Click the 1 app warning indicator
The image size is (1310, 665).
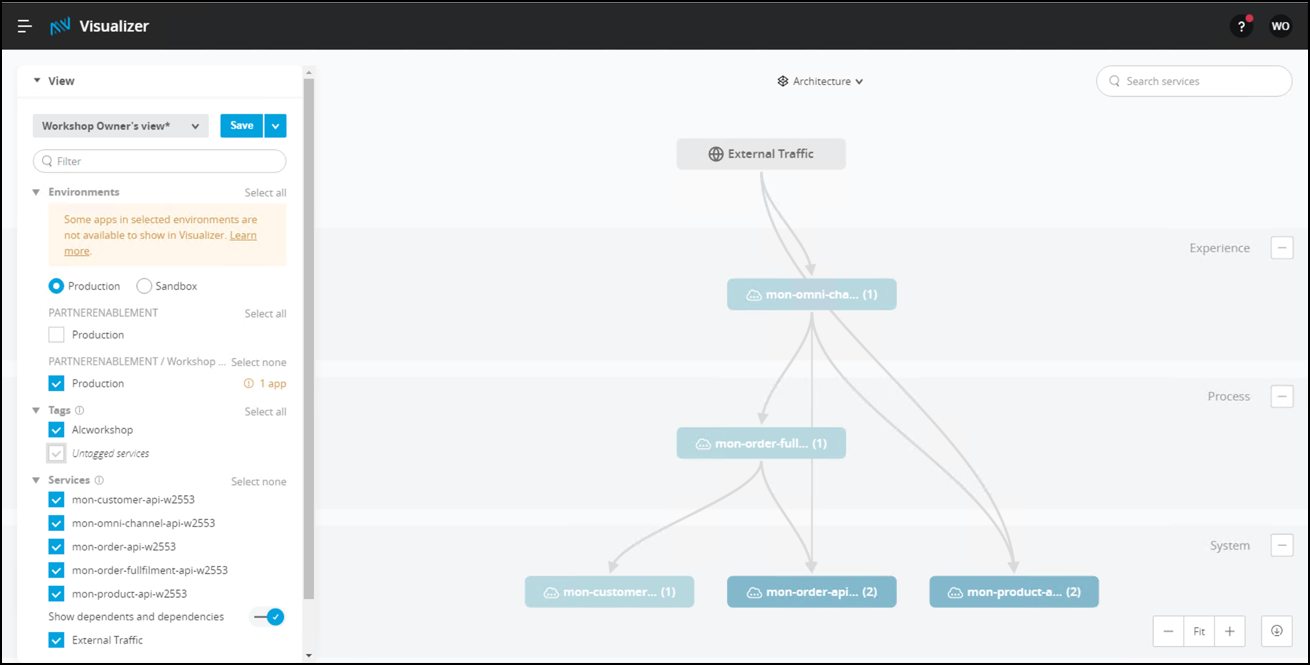tap(264, 384)
